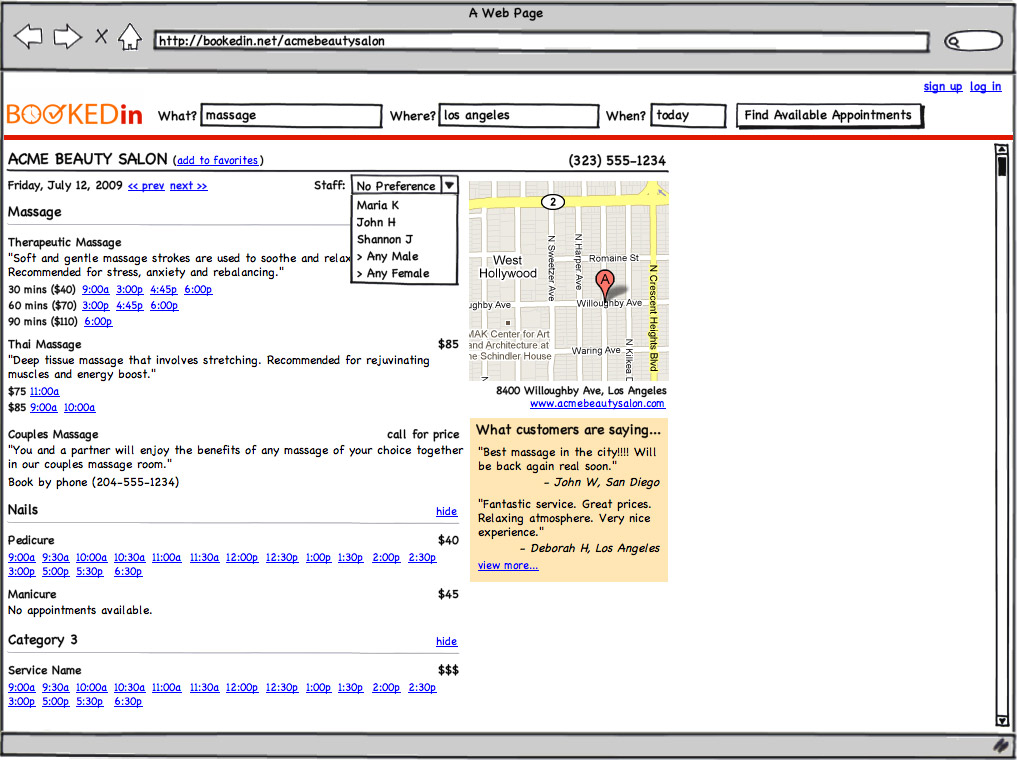Viewport: 1017px width, 760px height.
Task: Click add to favorites link
Action: click(217, 160)
